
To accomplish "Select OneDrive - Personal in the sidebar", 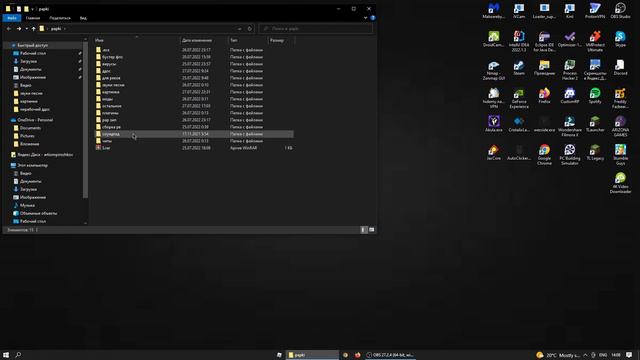I will (35, 120).
